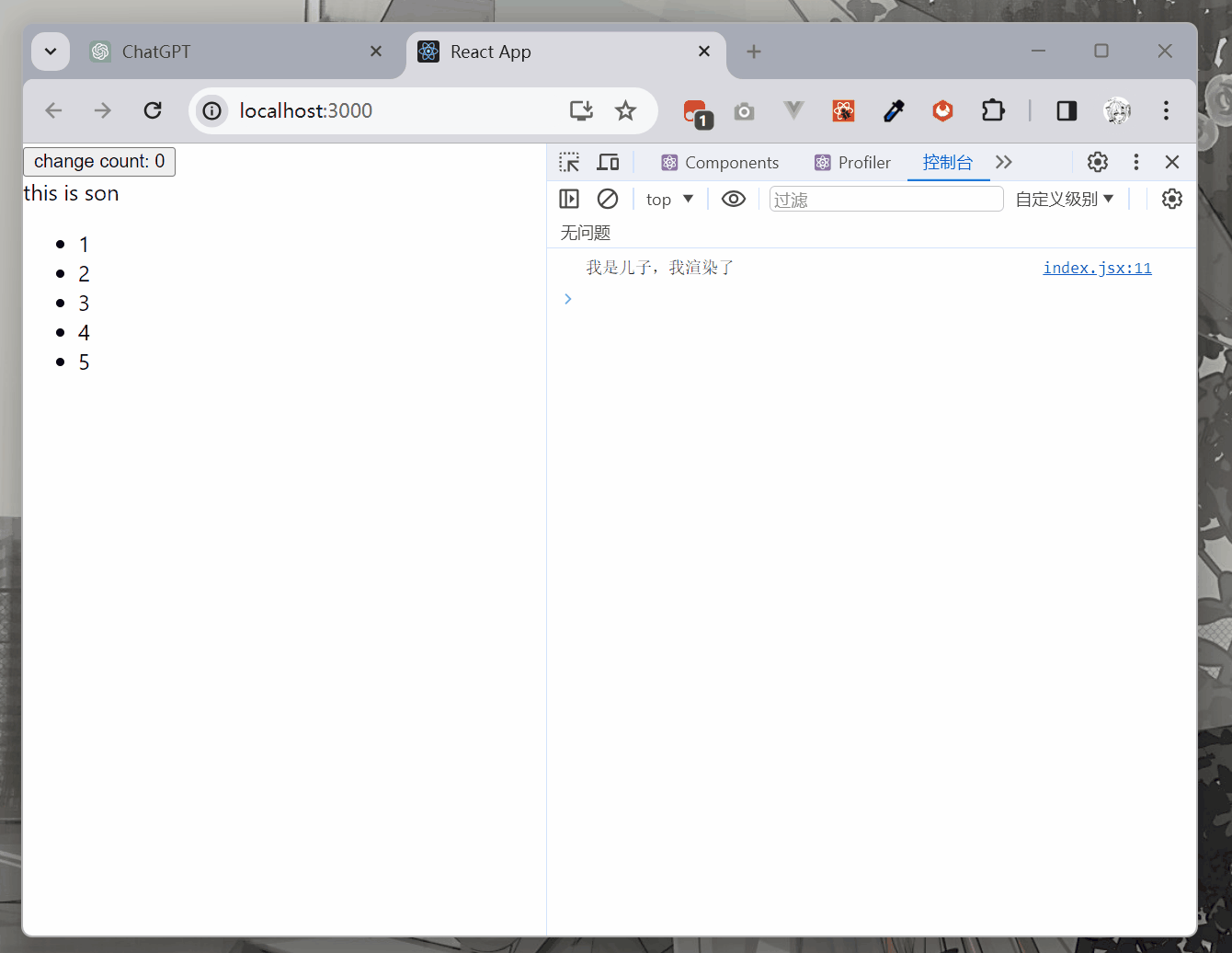Click the 过滤 filter input field
Image resolution: width=1232 pixels, height=953 pixels.
(x=885, y=200)
